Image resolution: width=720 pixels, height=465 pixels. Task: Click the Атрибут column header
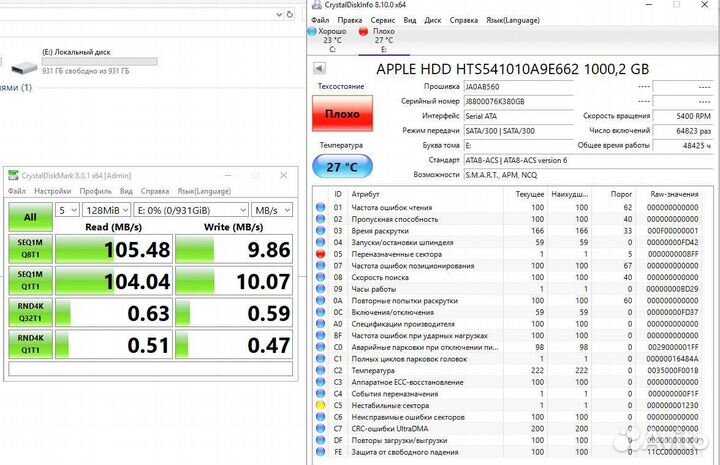click(x=366, y=194)
